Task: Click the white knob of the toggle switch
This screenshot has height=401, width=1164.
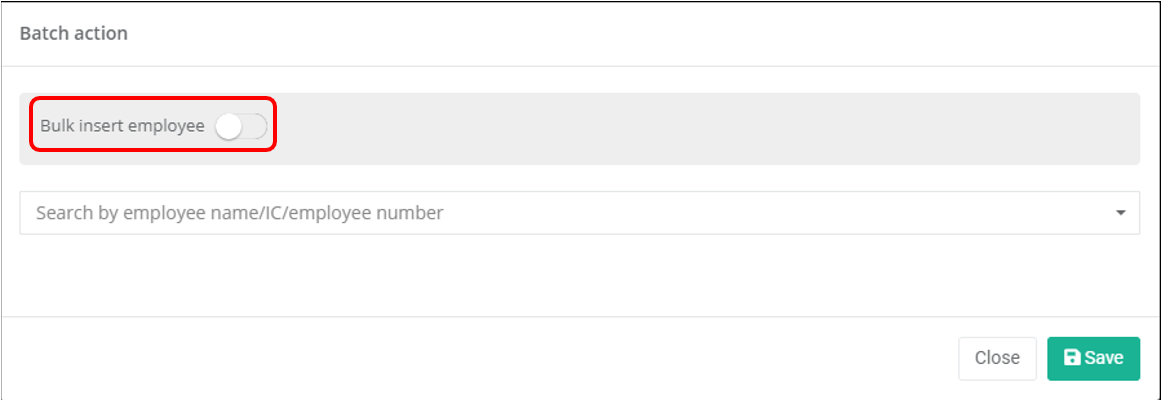Action: point(230,126)
